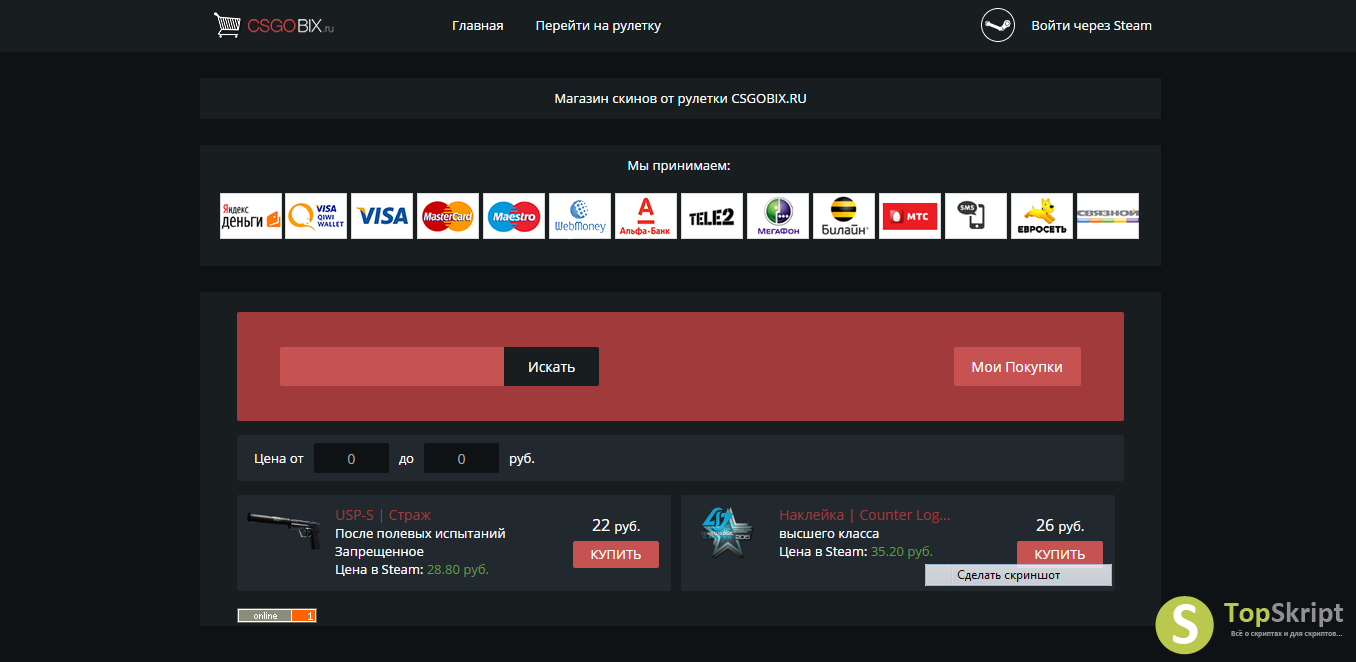Open the Наклейка | Counter Log... title
Viewport: 1356px width, 662px height.
click(x=865, y=515)
